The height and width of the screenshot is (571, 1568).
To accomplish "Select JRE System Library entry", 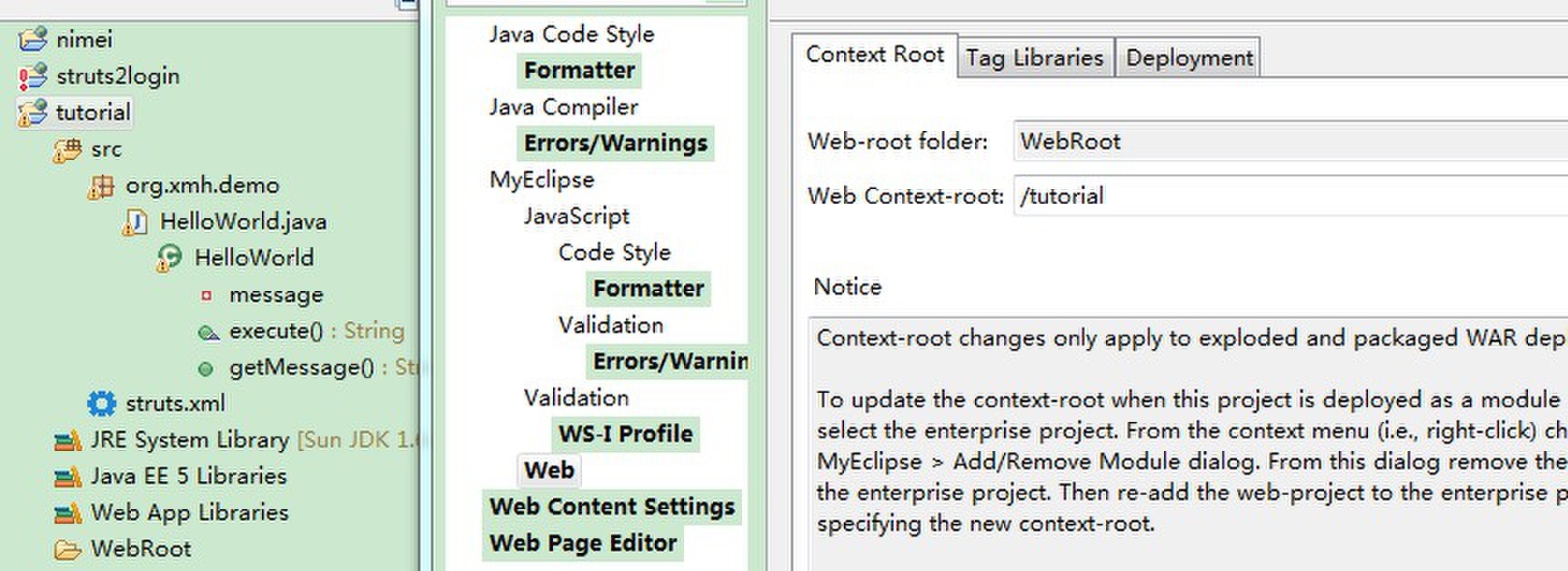I will click(254, 440).
